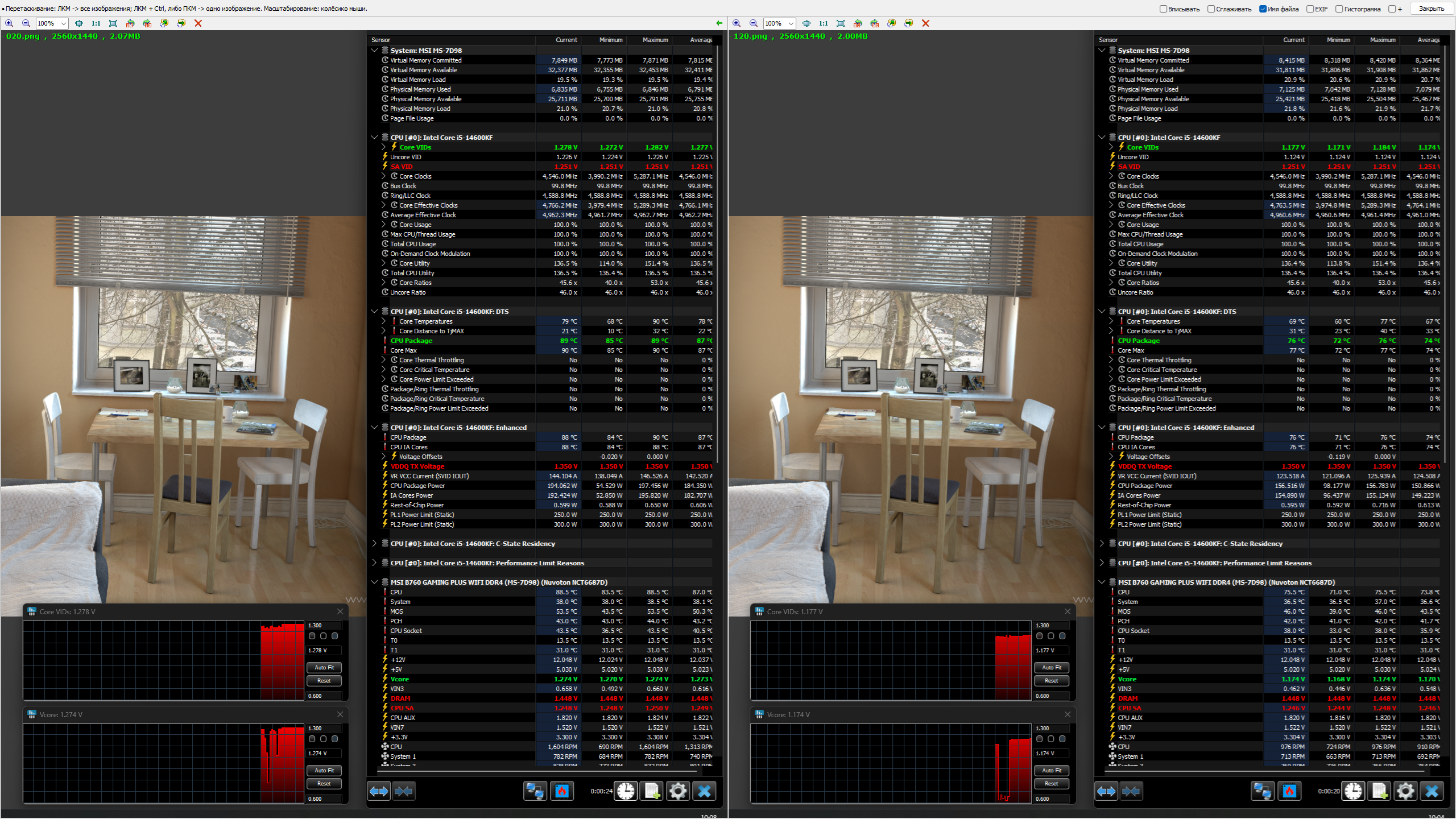Click zoom in icon in left panel toolbar

(x=9, y=23)
